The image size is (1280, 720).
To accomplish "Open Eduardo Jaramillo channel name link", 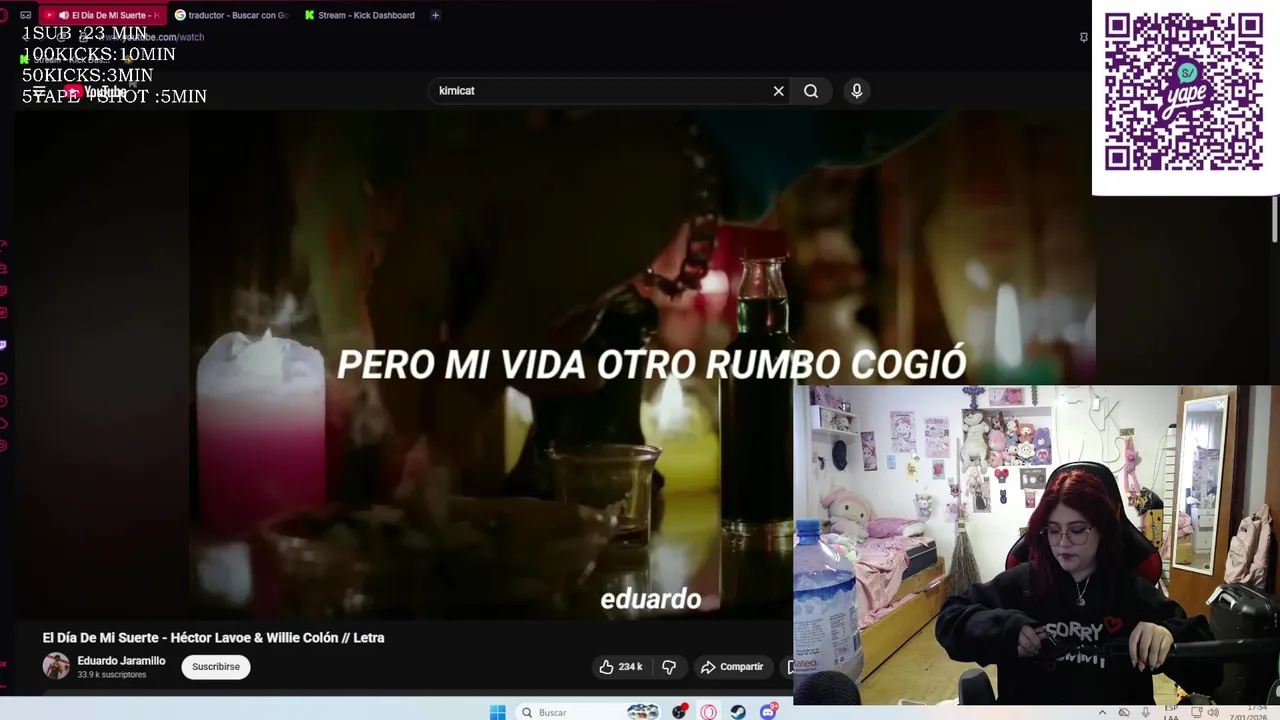I will pos(121,661).
